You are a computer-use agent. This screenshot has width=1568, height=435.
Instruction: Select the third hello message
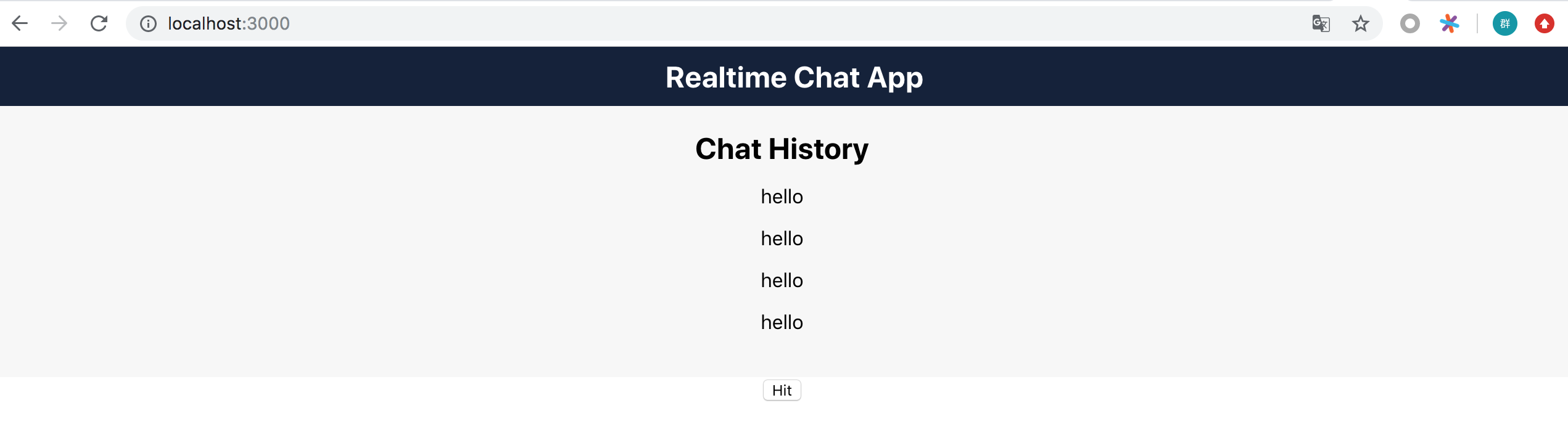(782, 280)
